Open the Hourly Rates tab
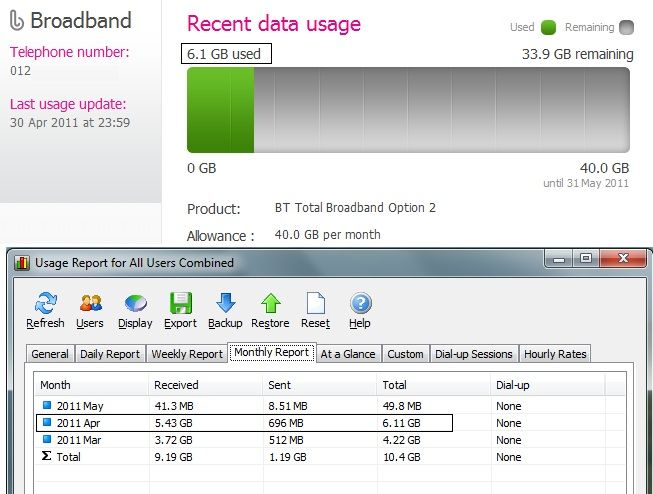Viewport: 653px width, 494px height. point(555,354)
